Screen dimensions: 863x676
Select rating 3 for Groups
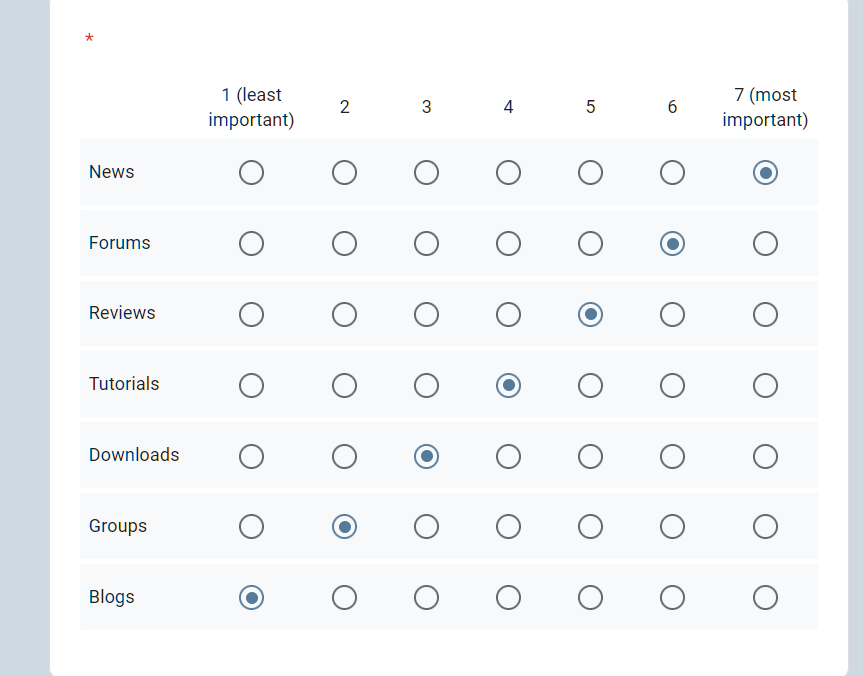(x=427, y=527)
